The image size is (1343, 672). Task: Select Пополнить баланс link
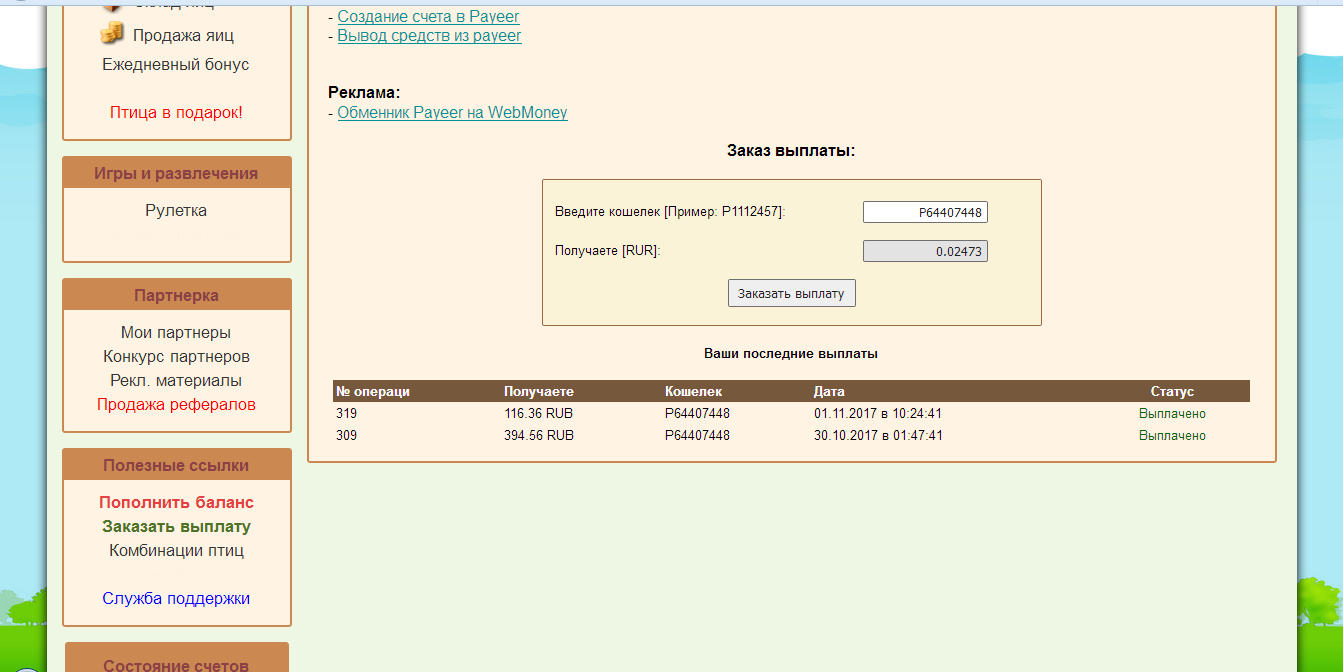(x=176, y=502)
